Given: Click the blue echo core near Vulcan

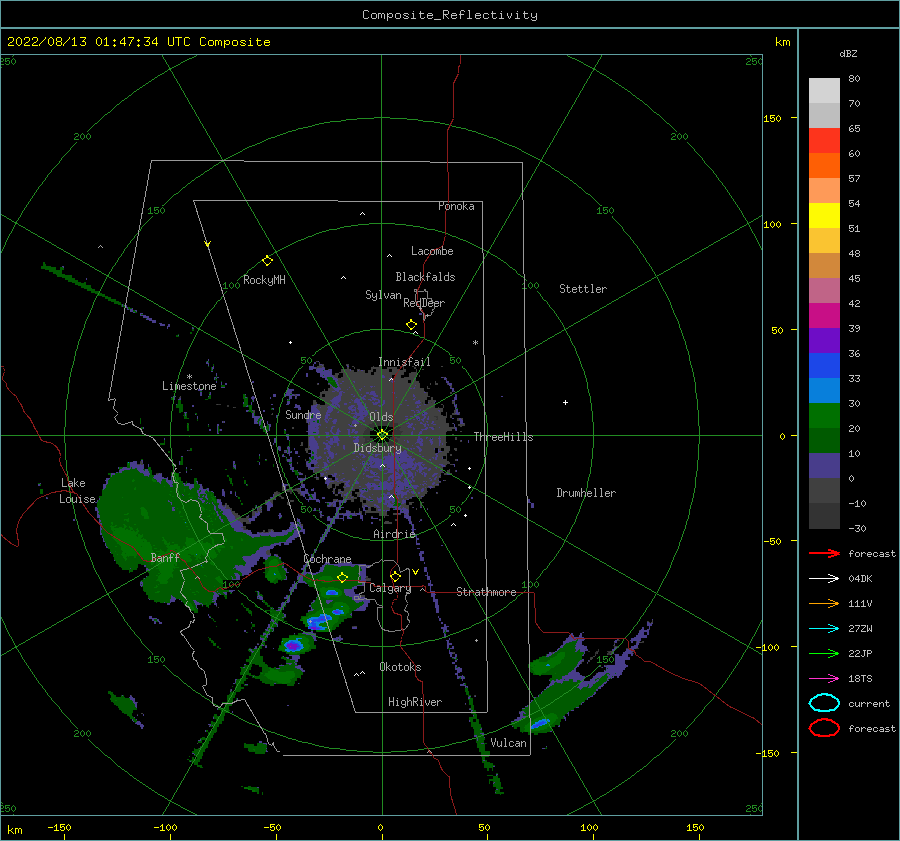Looking at the screenshot, I should tap(540, 724).
